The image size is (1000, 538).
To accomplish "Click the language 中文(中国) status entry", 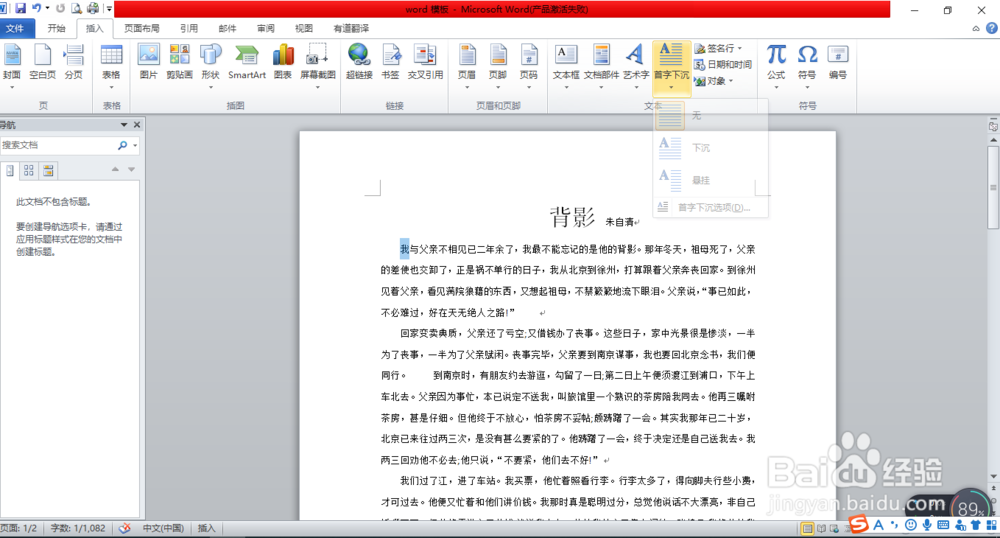I will (163, 528).
